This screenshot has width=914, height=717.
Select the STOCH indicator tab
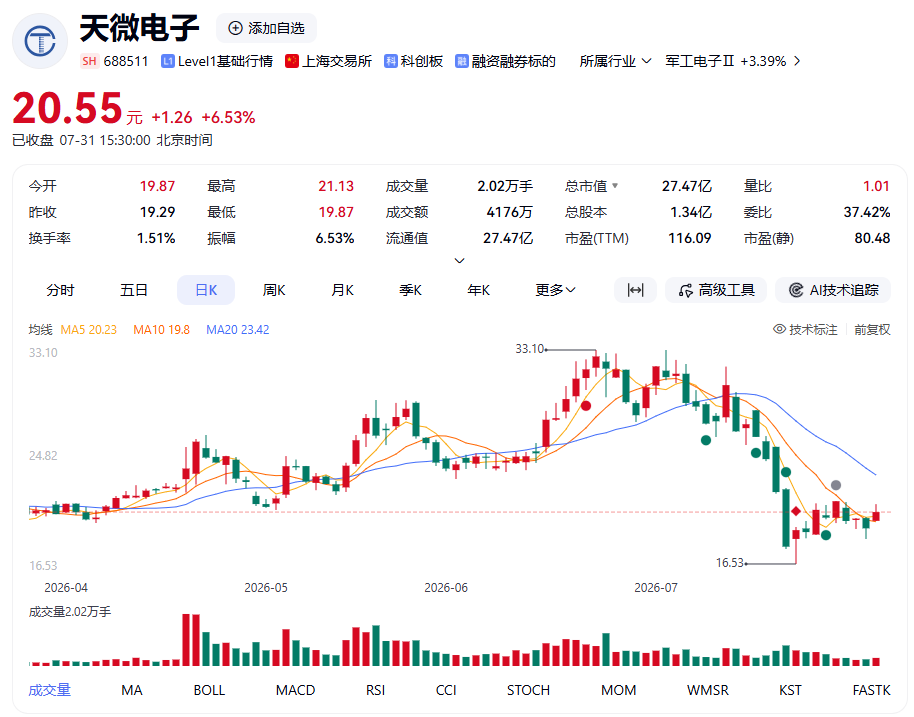[528, 690]
